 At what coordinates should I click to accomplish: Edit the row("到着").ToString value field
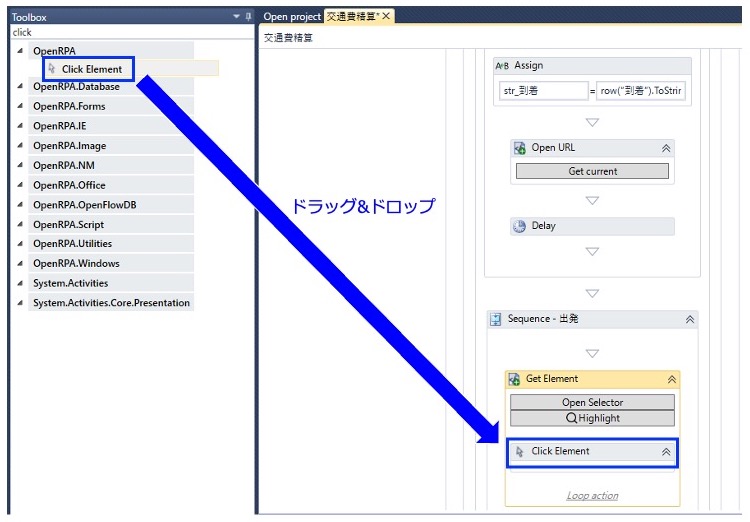(640, 90)
